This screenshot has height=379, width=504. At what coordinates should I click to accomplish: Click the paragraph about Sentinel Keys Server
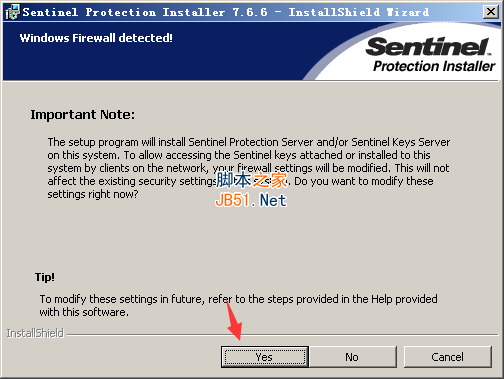click(x=248, y=168)
